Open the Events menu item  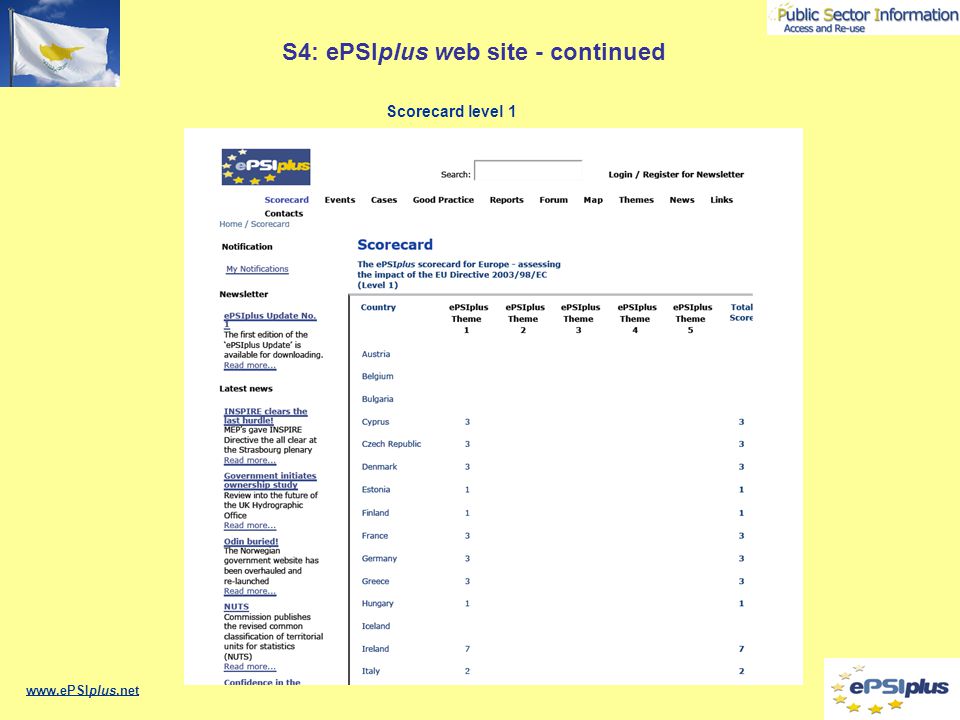340,200
